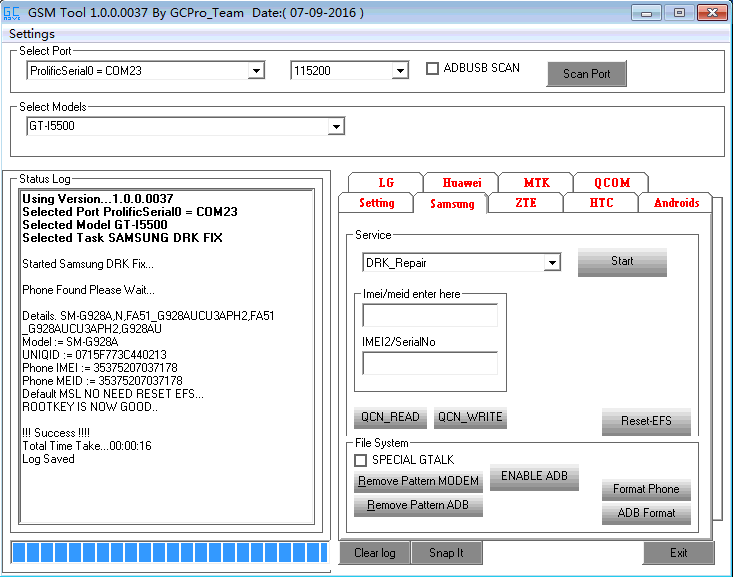Click 'Using Version...1.0.0.0037' log line
This screenshot has width=733, height=577.
(98, 199)
